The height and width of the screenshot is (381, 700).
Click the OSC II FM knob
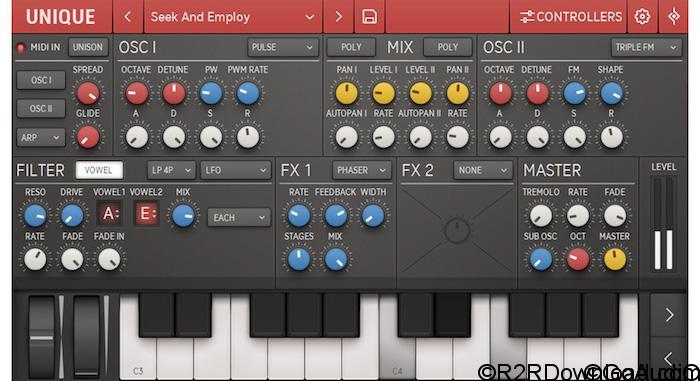(575, 93)
